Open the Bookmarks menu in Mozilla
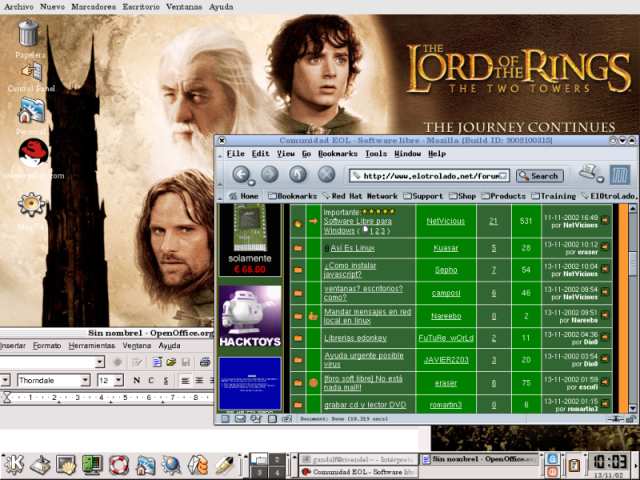The image size is (640, 480). pyautogui.click(x=337, y=154)
